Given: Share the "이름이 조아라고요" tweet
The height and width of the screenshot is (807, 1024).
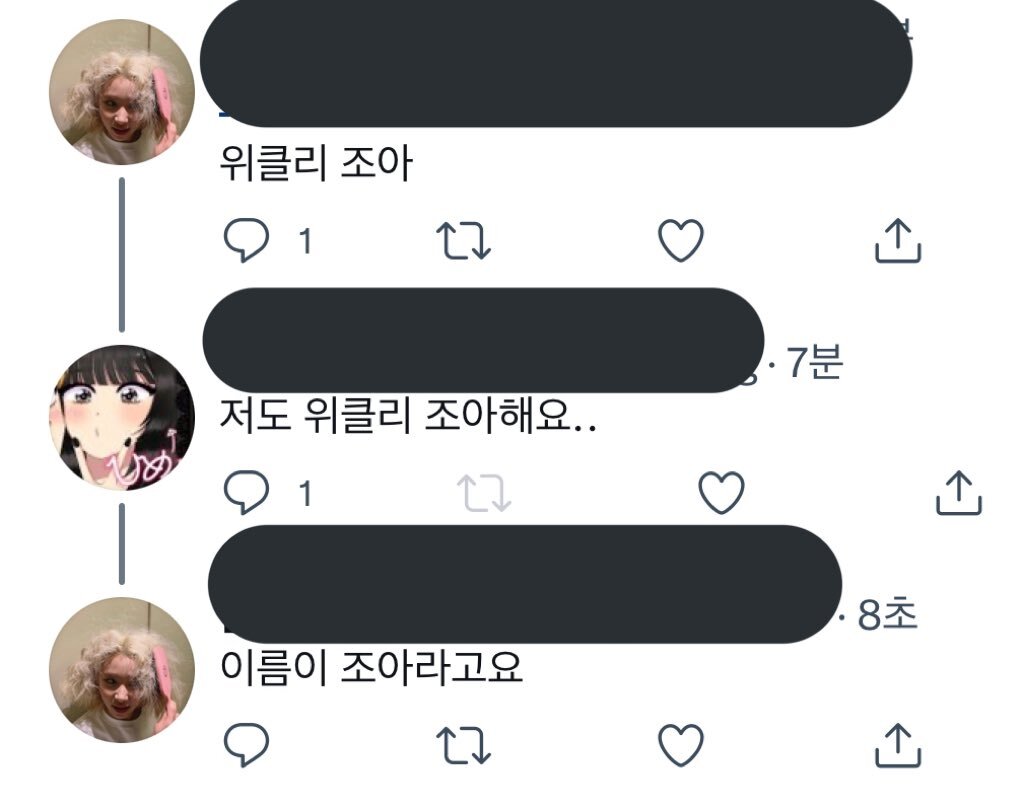Looking at the screenshot, I should 898,744.
